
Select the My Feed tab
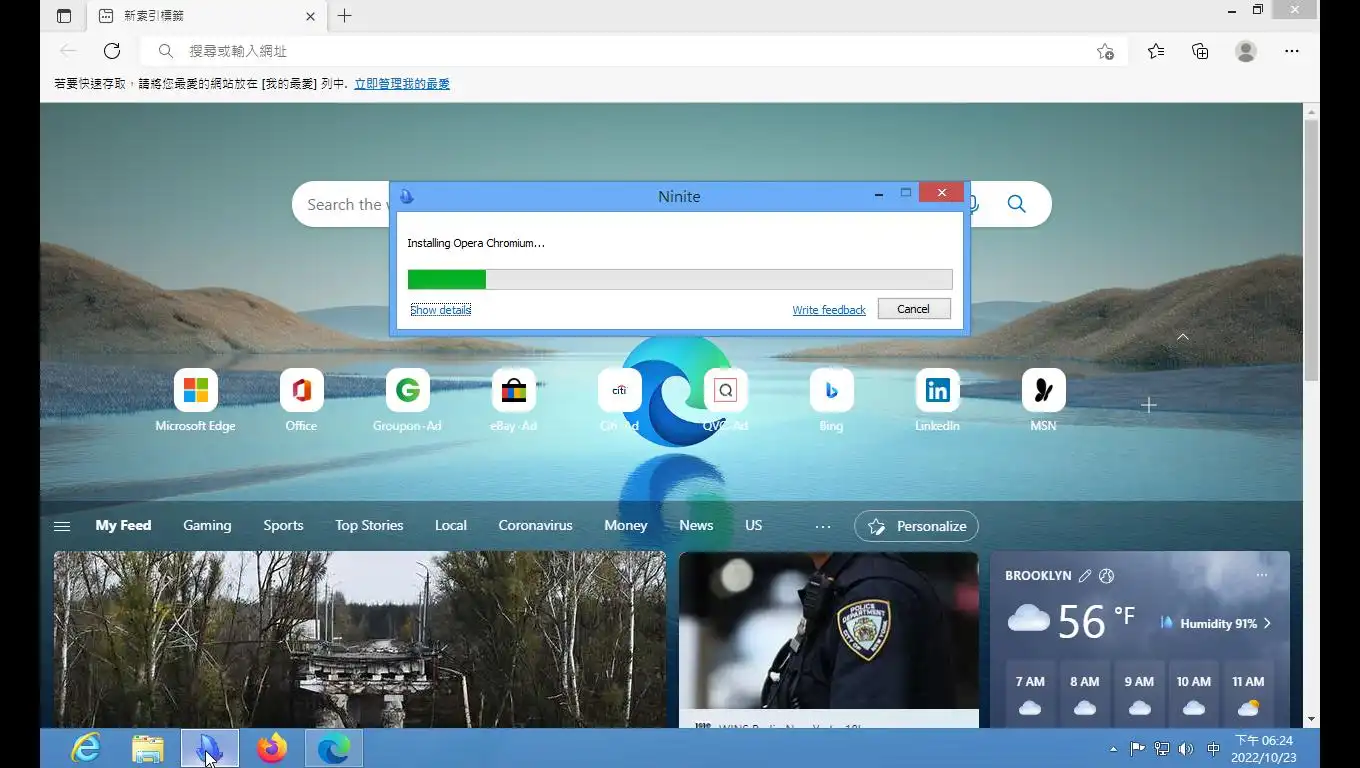[123, 525]
